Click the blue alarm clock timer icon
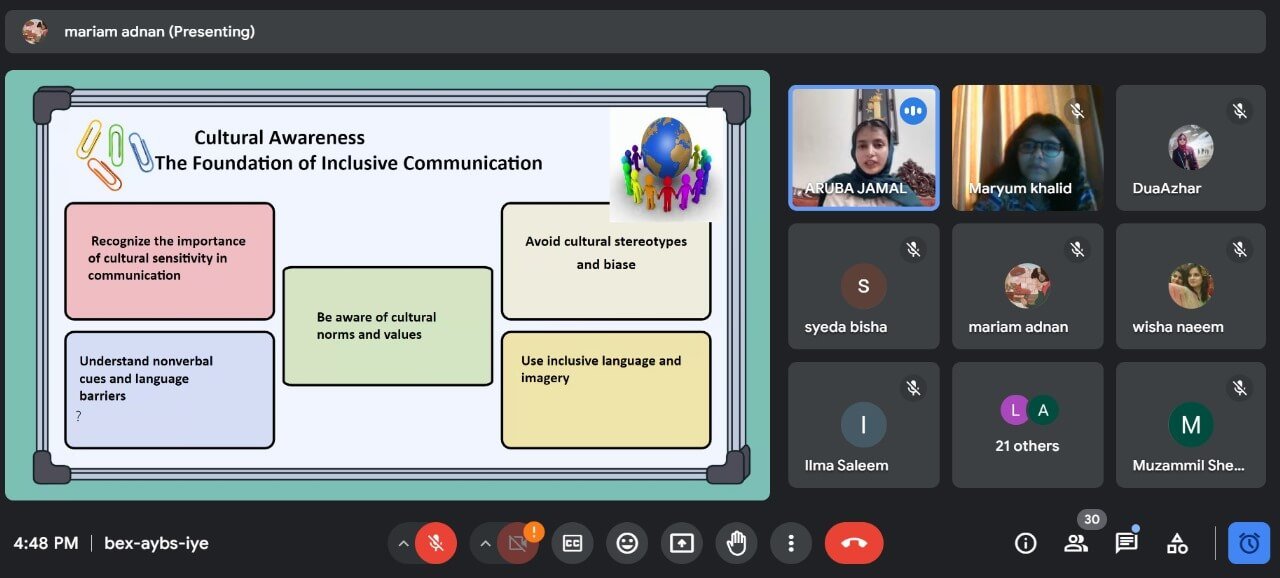This screenshot has height=578, width=1280. (1249, 543)
